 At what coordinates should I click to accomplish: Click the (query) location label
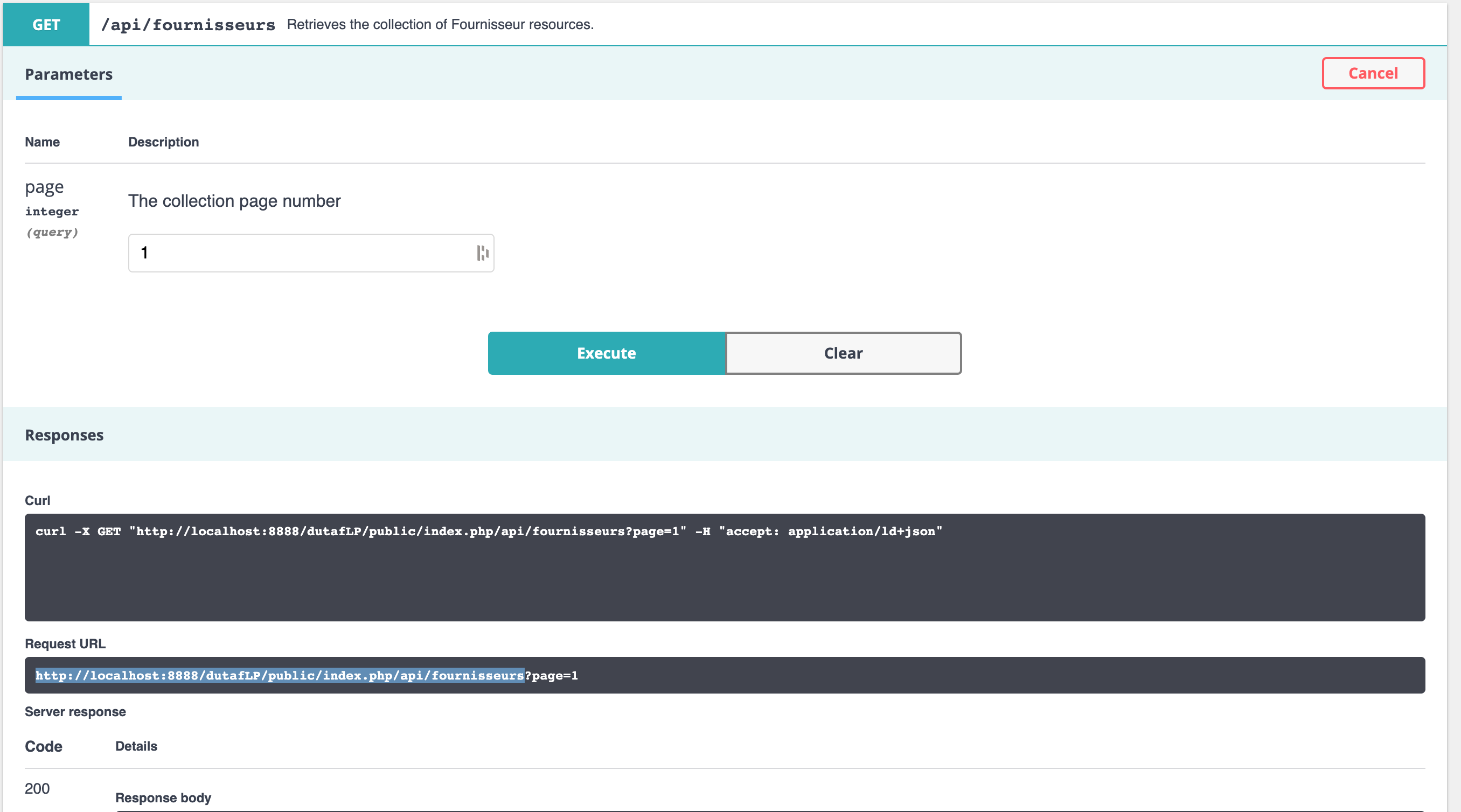[x=52, y=232]
